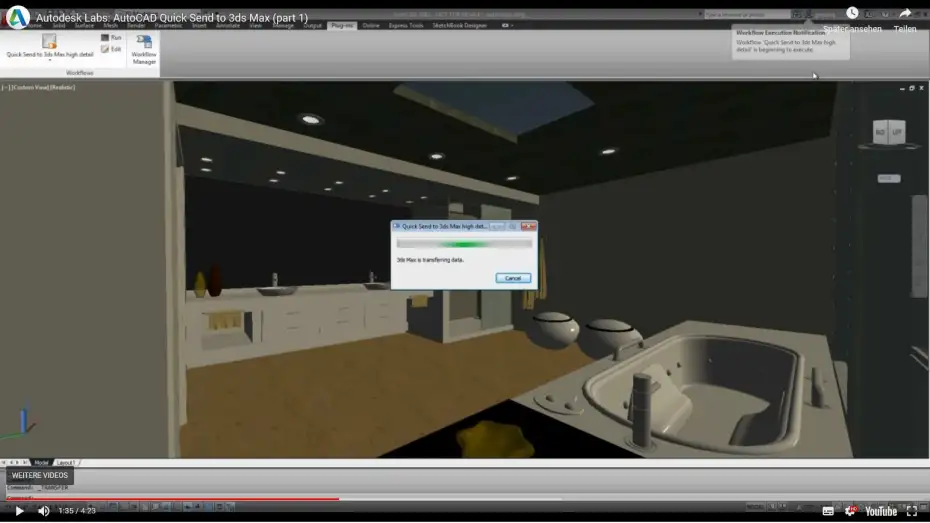The width and height of the screenshot is (930, 523).
Task: Open the video quality settings gear
Action: (850, 511)
